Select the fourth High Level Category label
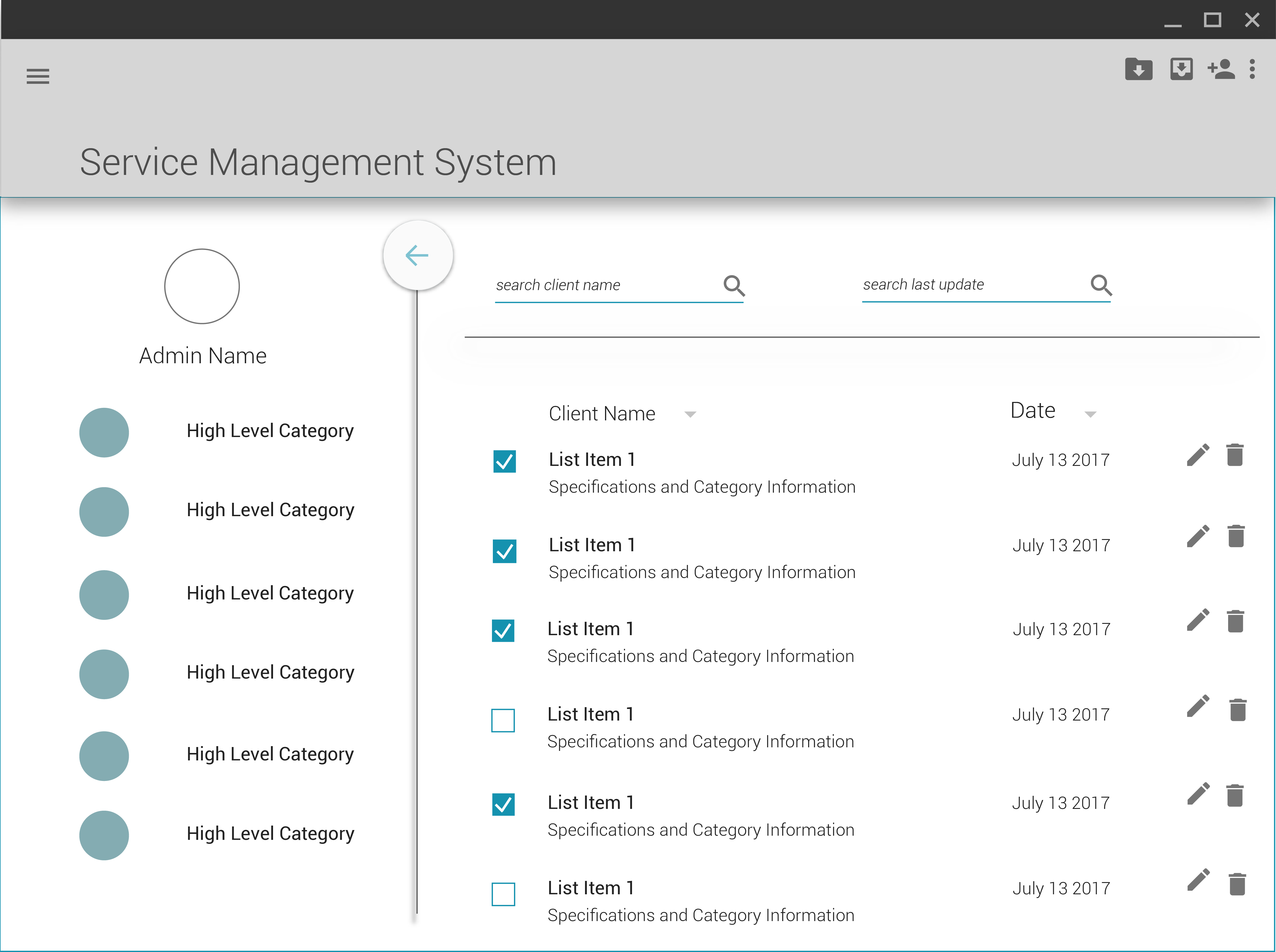 pyautogui.click(x=270, y=673)
